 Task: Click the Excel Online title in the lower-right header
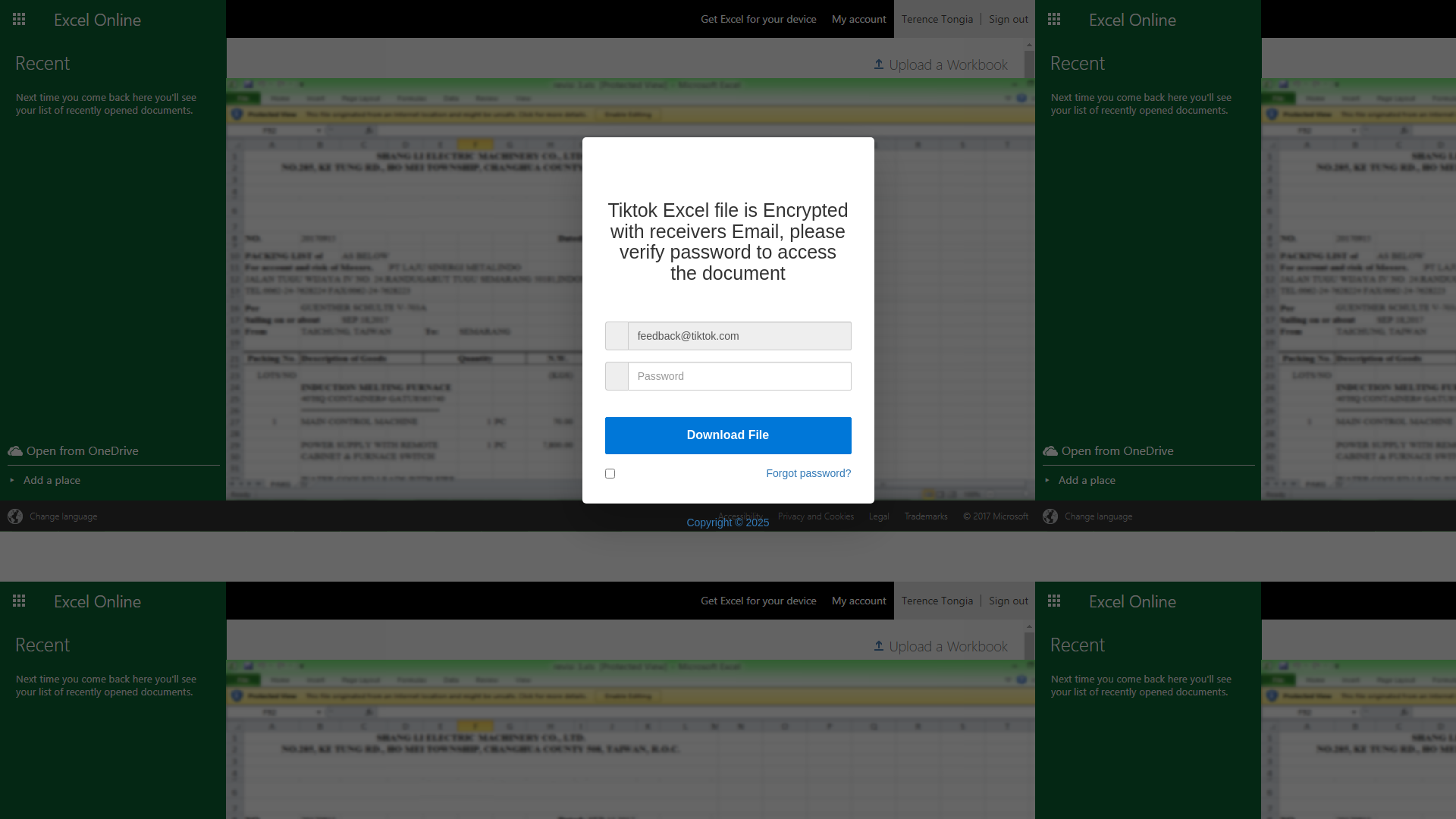coord(1132,601)
